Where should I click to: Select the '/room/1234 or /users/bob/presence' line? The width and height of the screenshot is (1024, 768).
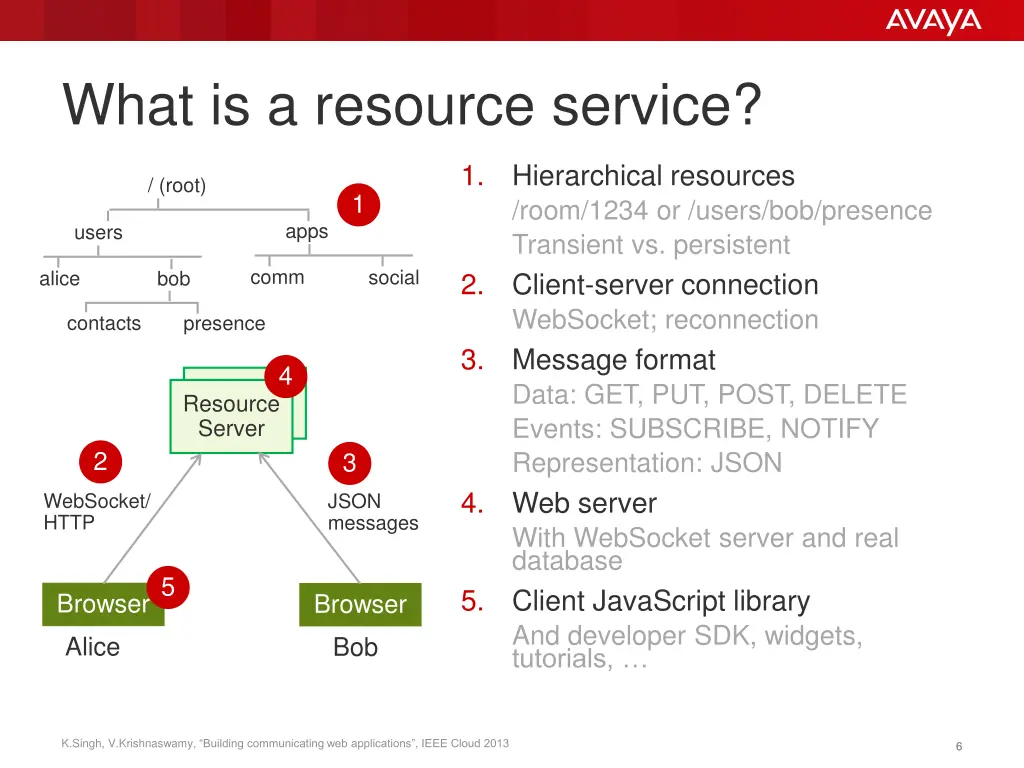tap(722, 211)
